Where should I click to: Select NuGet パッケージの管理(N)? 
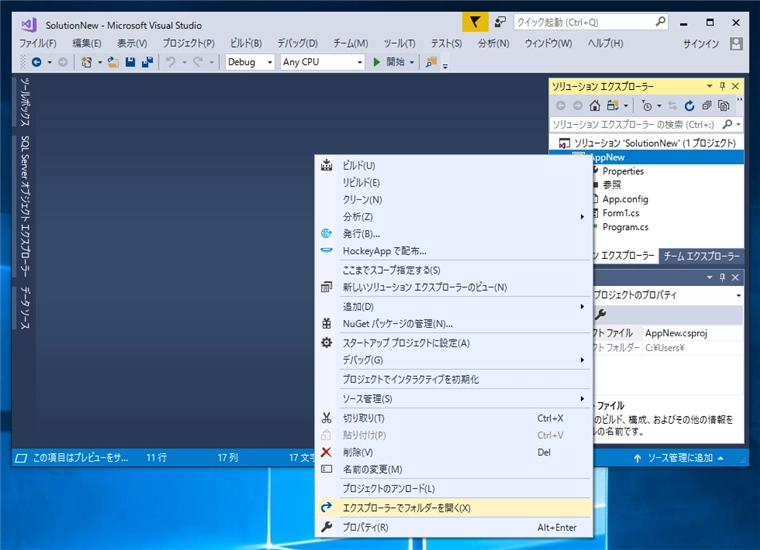[x=454, y=324]
